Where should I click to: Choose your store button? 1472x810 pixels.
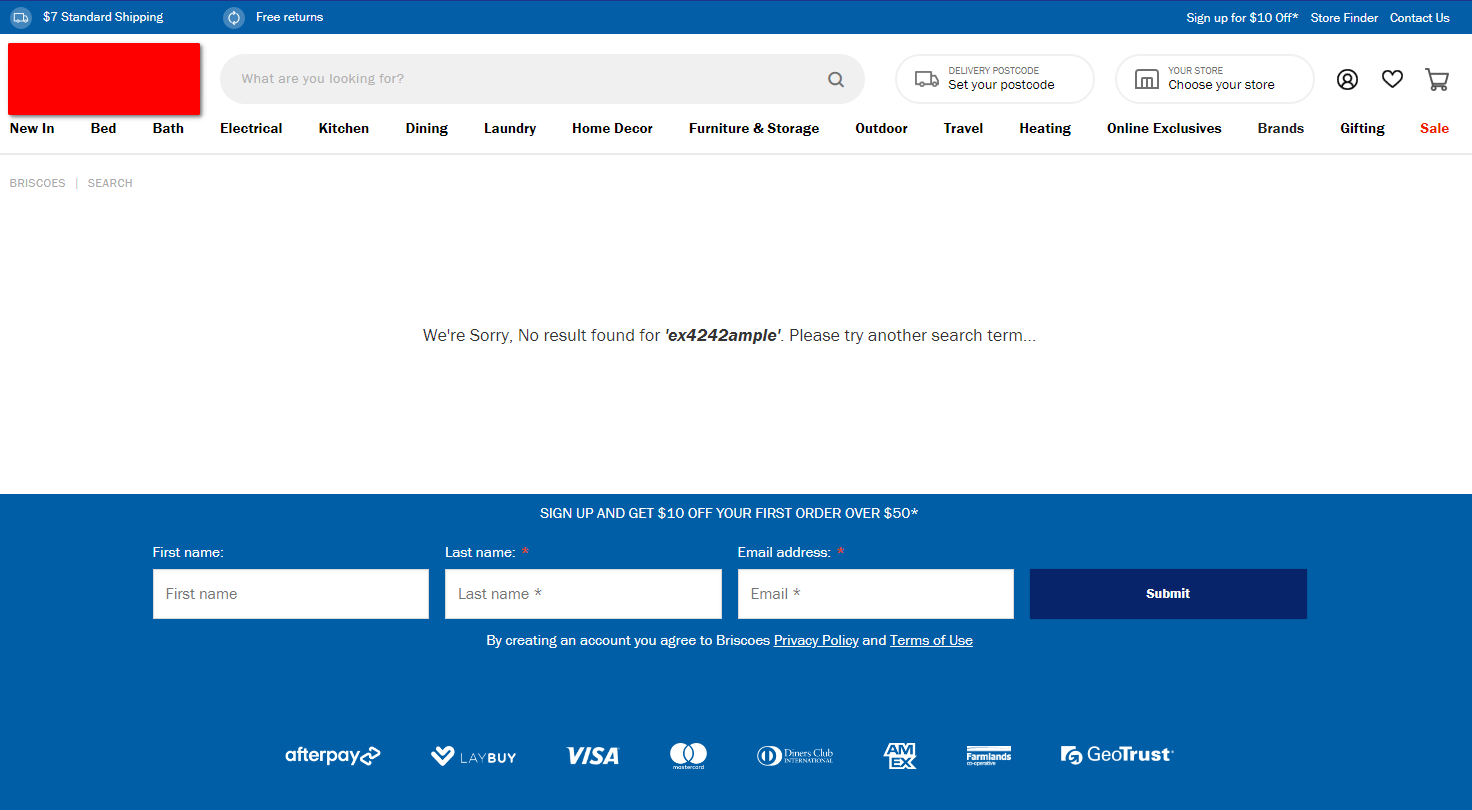[1215, 79]
